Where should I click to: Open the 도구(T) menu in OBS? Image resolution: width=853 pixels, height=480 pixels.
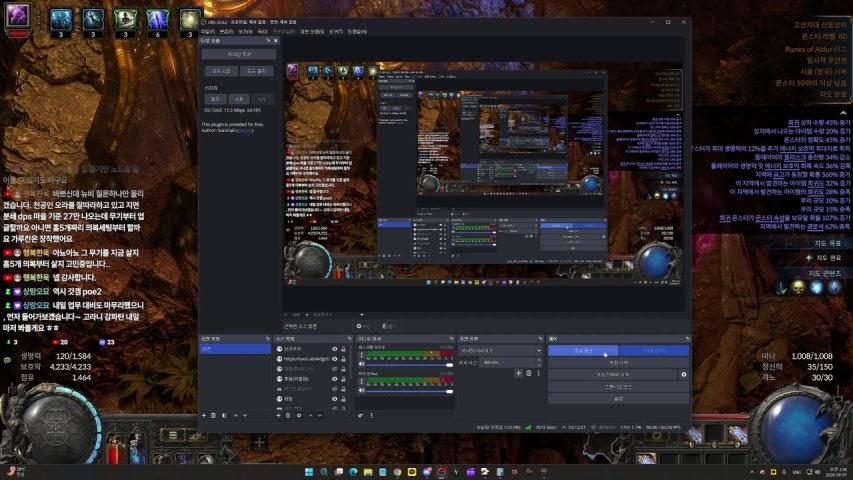click(x=336, y=32)
